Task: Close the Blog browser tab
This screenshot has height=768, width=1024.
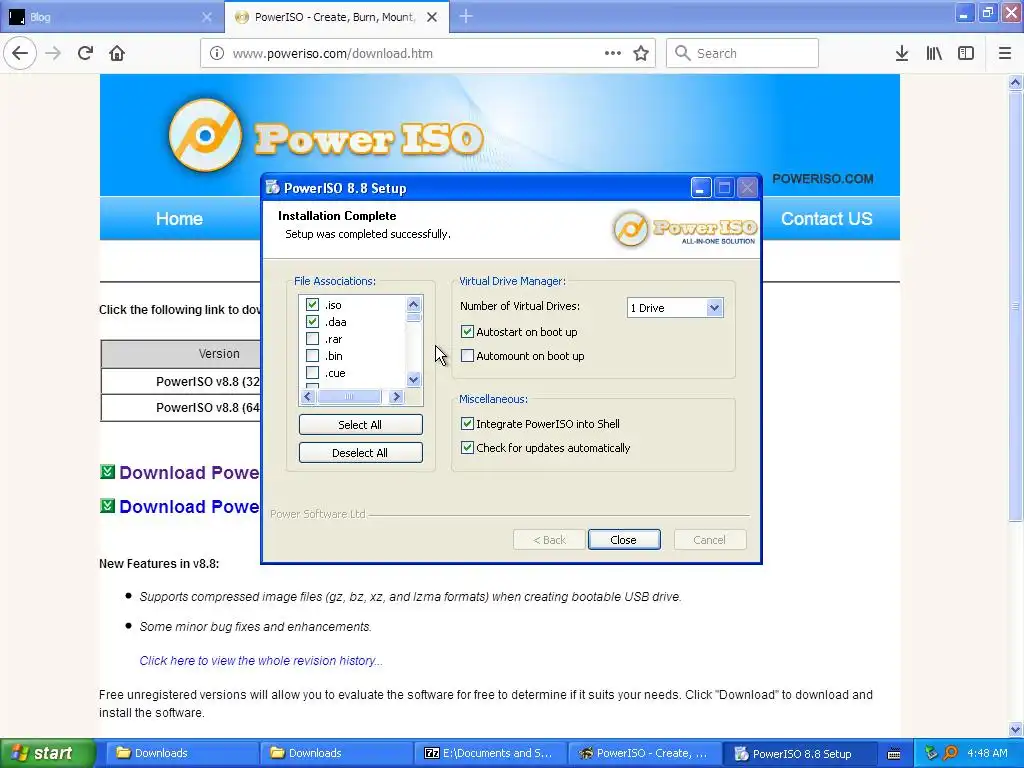Action: point(207,17)
